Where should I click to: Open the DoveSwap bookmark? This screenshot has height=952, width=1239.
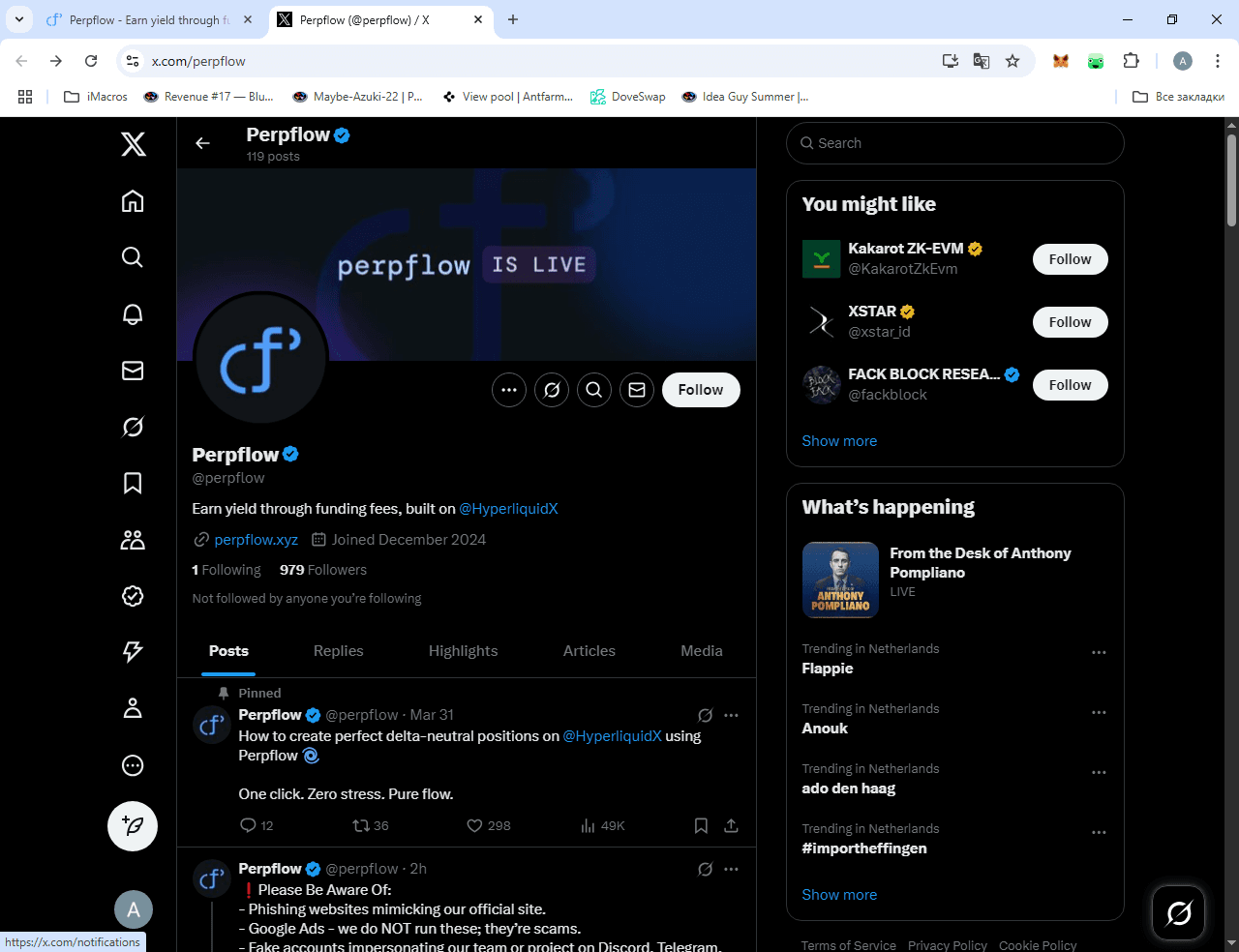click(628, 97)
